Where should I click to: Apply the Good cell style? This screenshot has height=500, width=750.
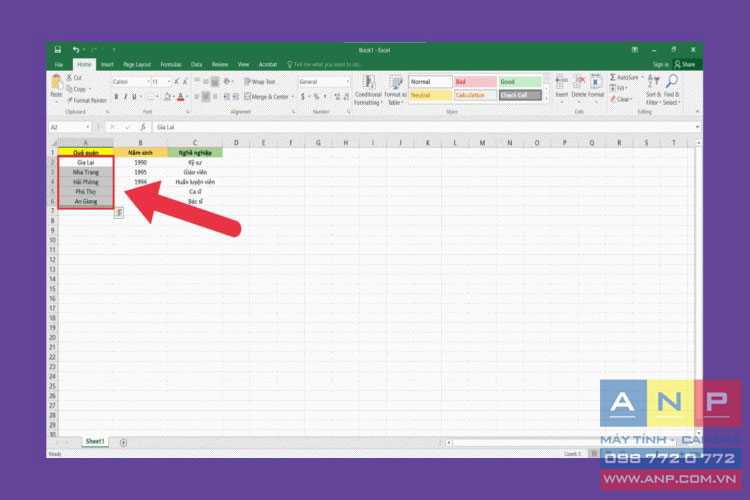(520, 82)
